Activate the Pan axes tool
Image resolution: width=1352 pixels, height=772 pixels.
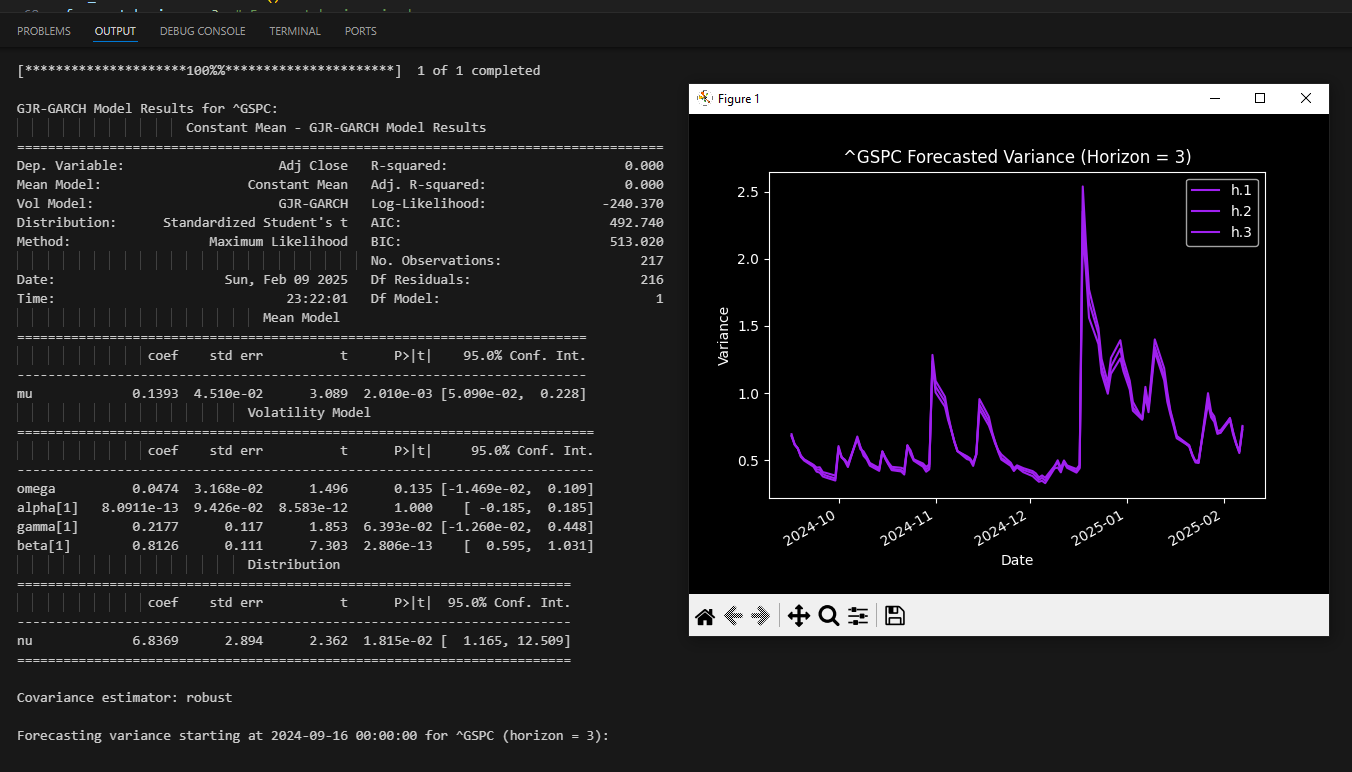coord(798,616)
